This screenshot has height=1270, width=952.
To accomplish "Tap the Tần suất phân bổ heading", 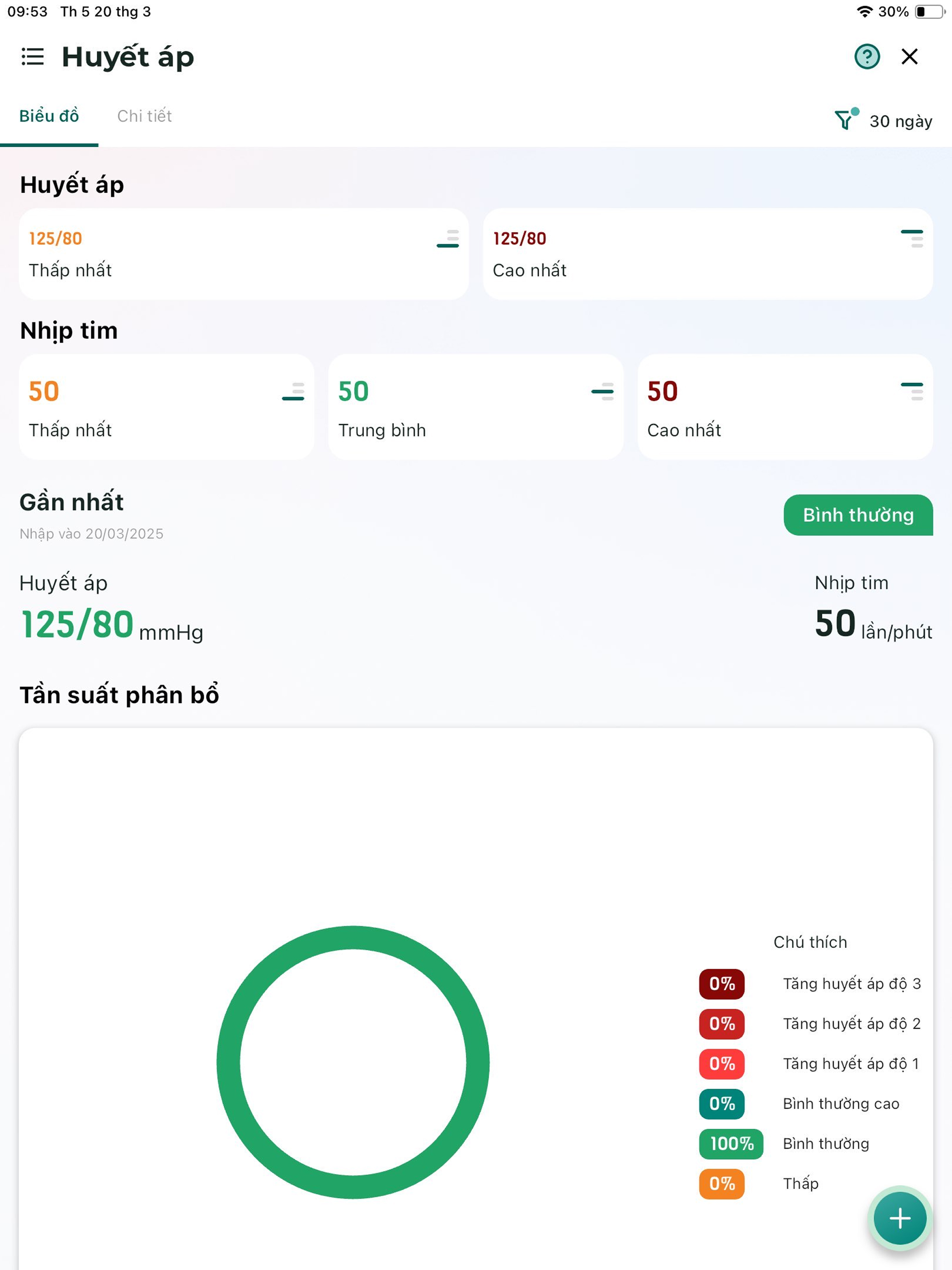I will [119, 695].
